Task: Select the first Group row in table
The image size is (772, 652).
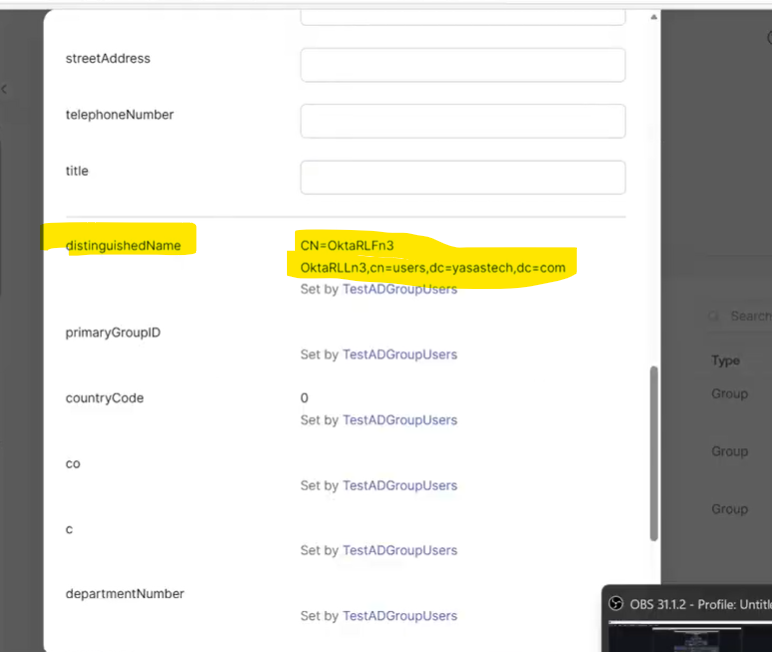Action: pyautogui.click(x=730, y=394)
